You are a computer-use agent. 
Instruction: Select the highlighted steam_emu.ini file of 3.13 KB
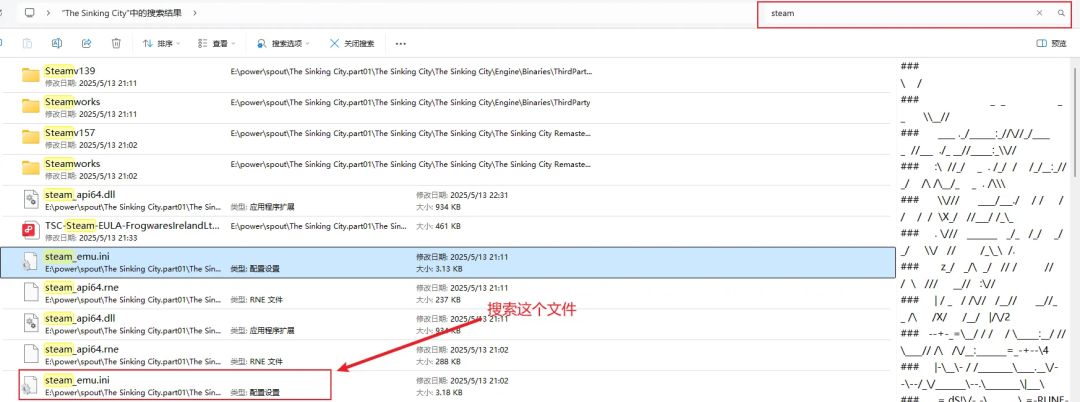[77, 256]
